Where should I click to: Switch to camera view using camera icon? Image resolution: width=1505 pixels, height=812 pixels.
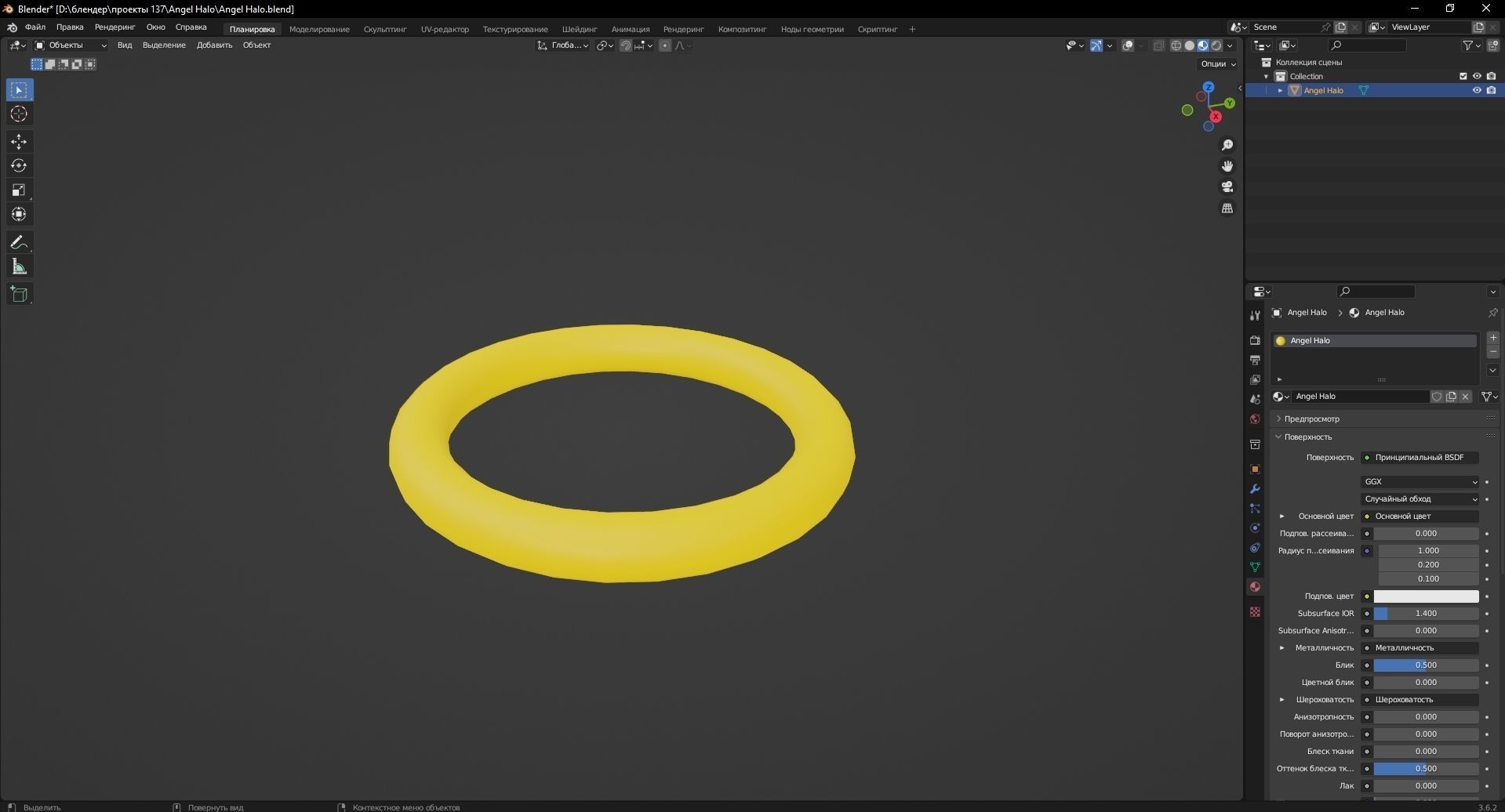point(1227,187)
